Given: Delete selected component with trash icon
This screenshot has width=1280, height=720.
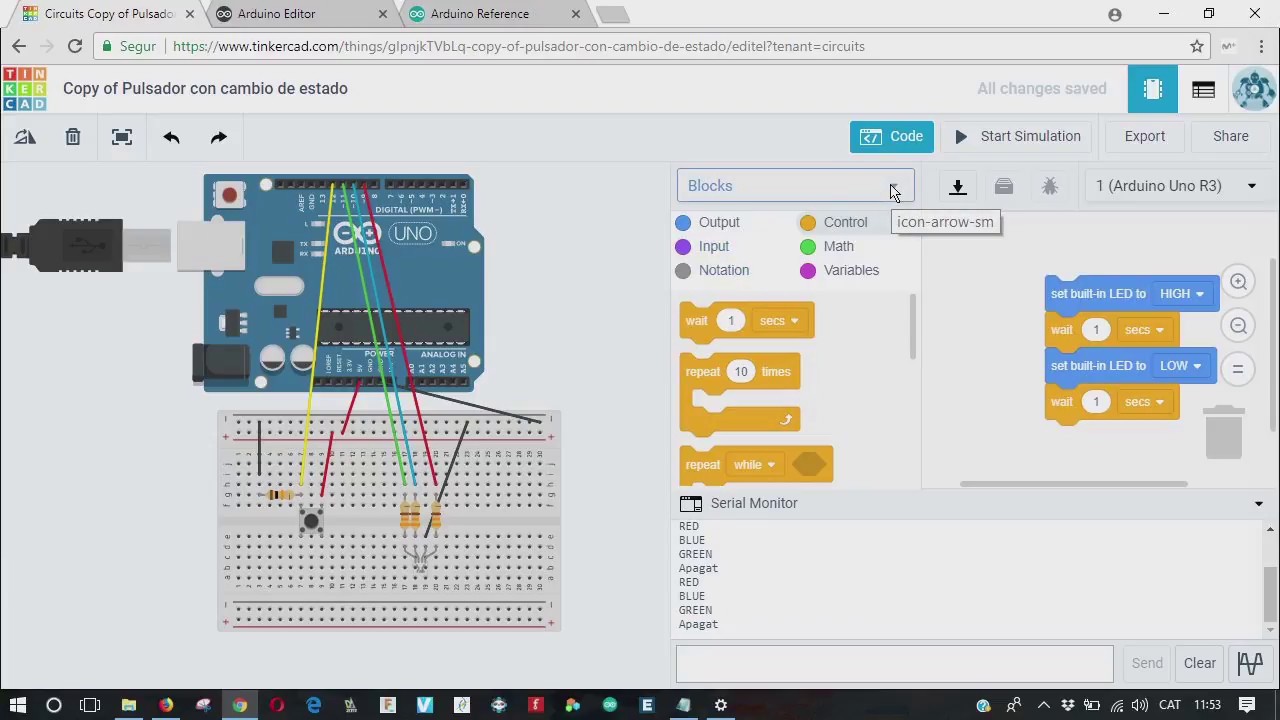Looking at the screenshot, I should [x=73, y=137].
